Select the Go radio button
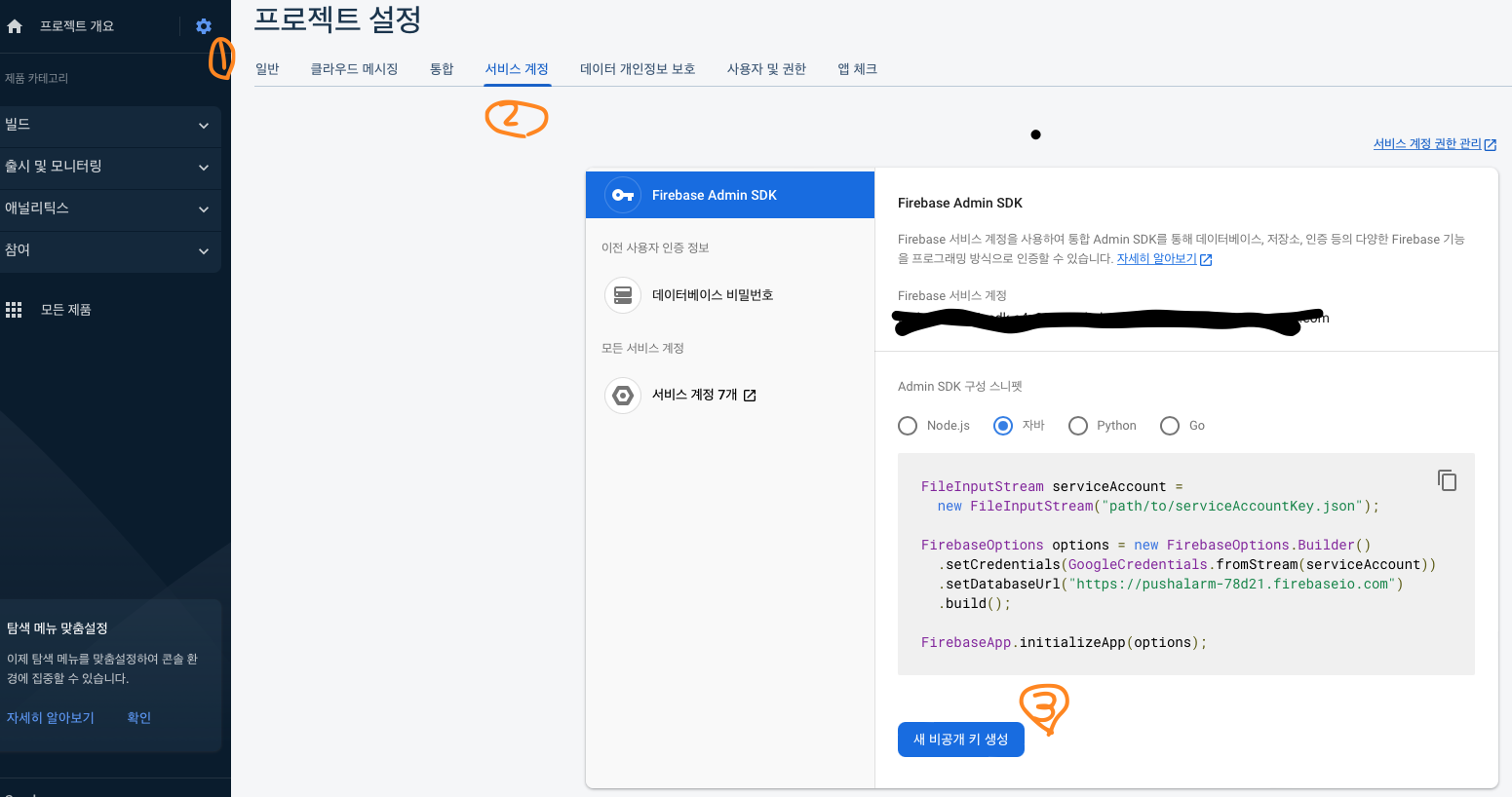 point(1170,426)
